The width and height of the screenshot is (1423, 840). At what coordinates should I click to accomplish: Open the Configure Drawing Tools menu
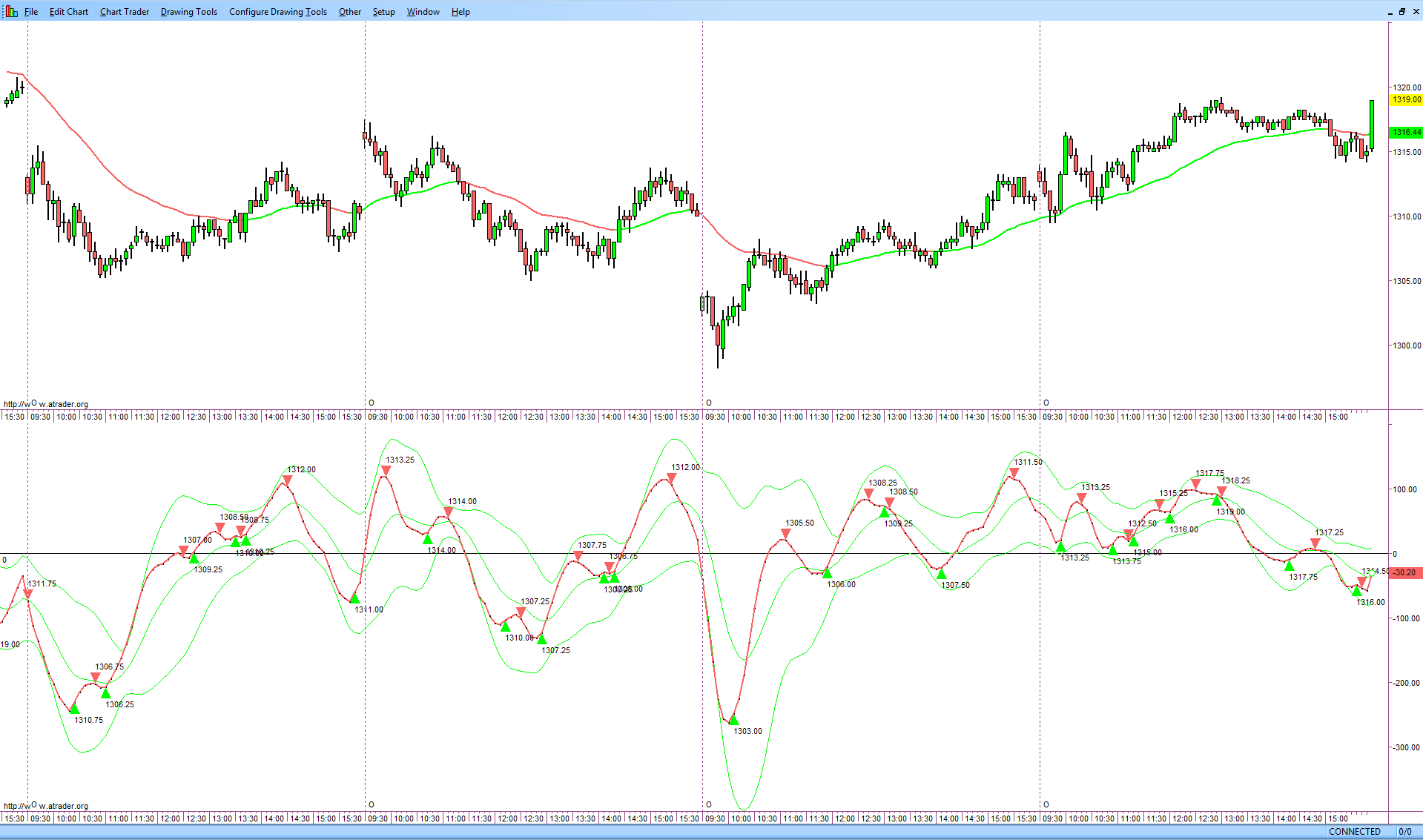278,12
